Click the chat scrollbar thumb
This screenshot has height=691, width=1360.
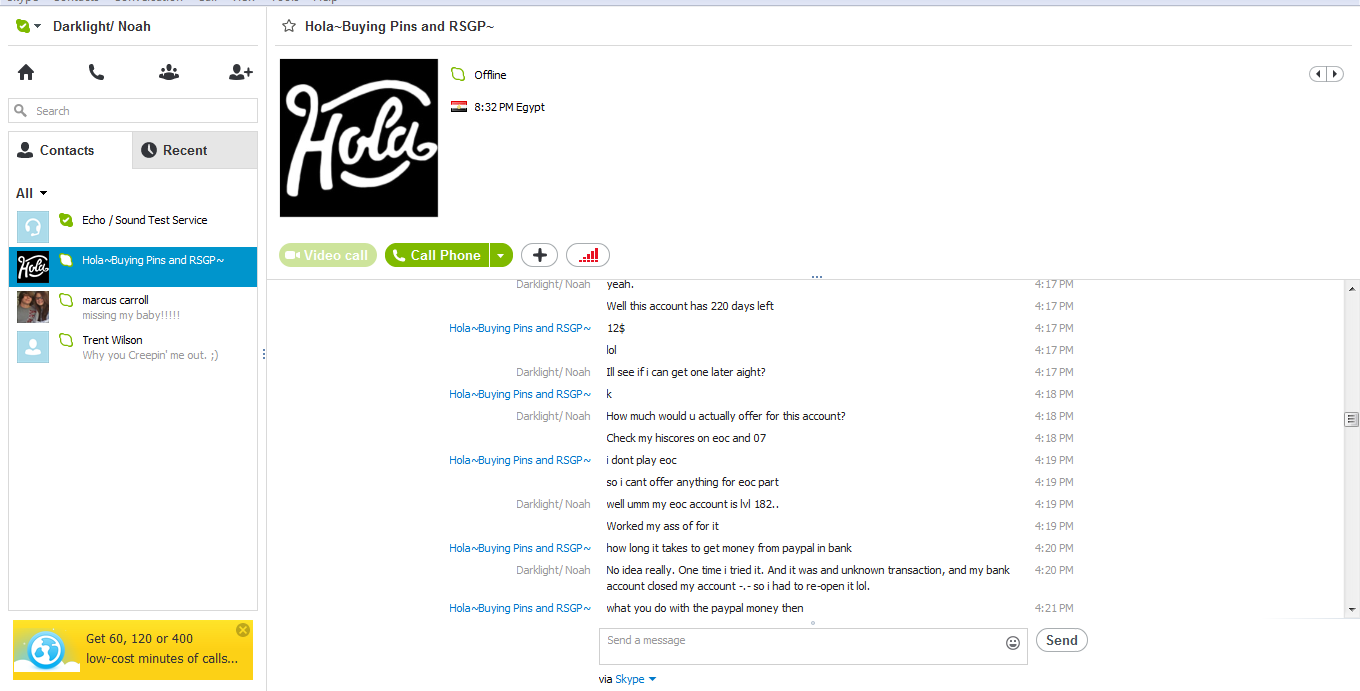pos(1352,420)
